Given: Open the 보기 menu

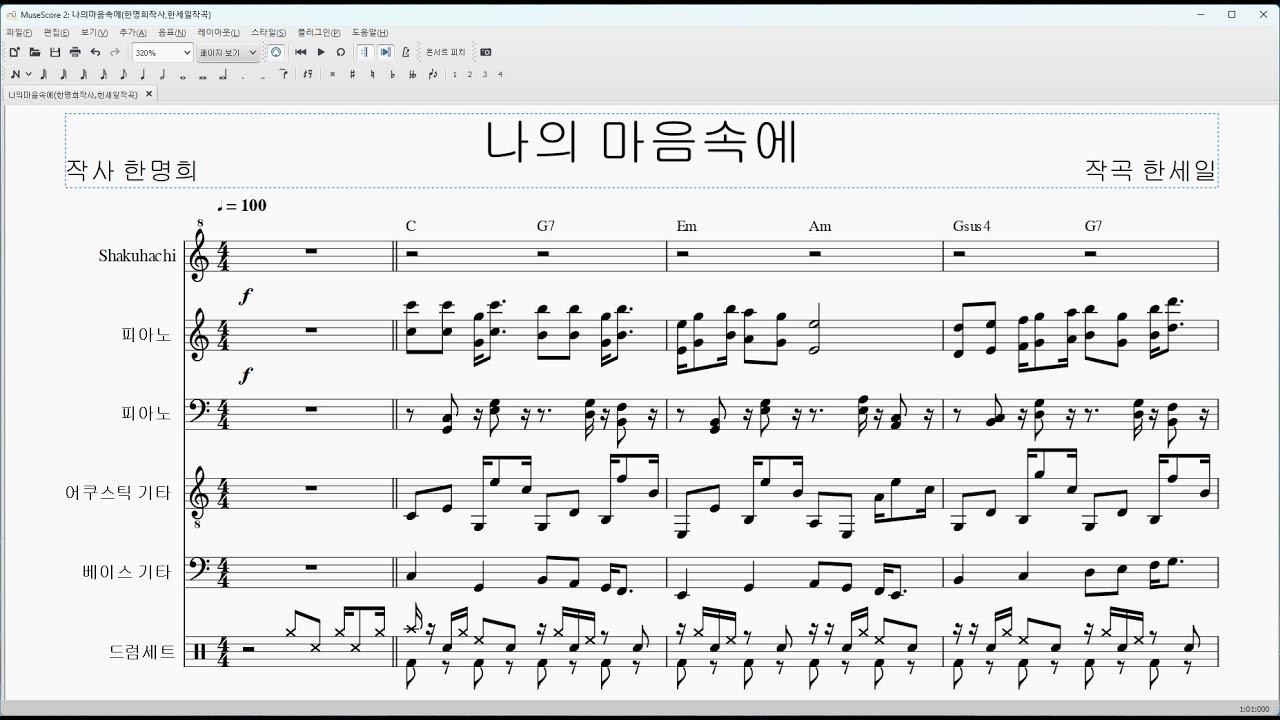Looking at the screenshot, I should [94, 33].
